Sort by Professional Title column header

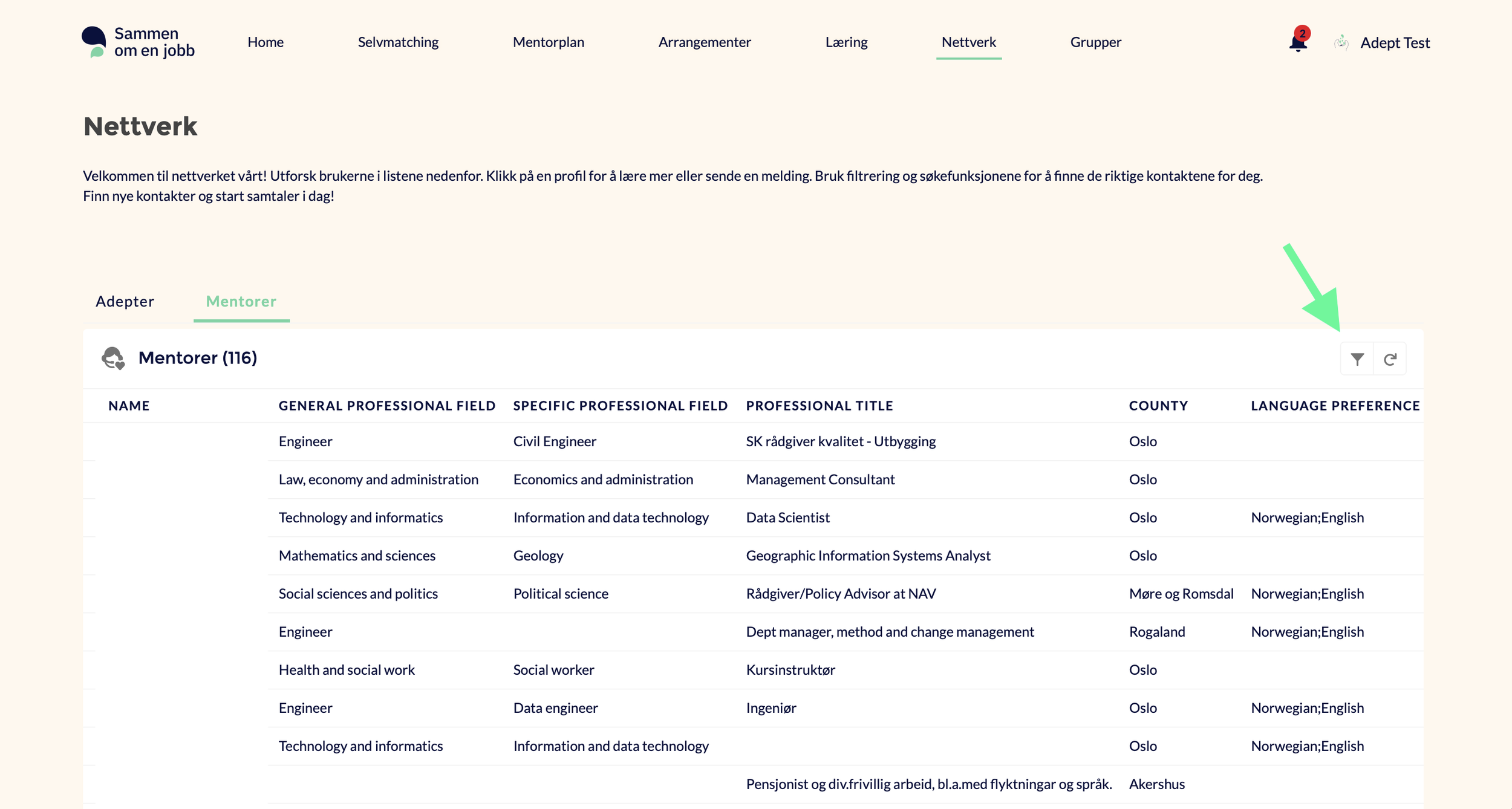pyautogui.click(x=819, y=406)
